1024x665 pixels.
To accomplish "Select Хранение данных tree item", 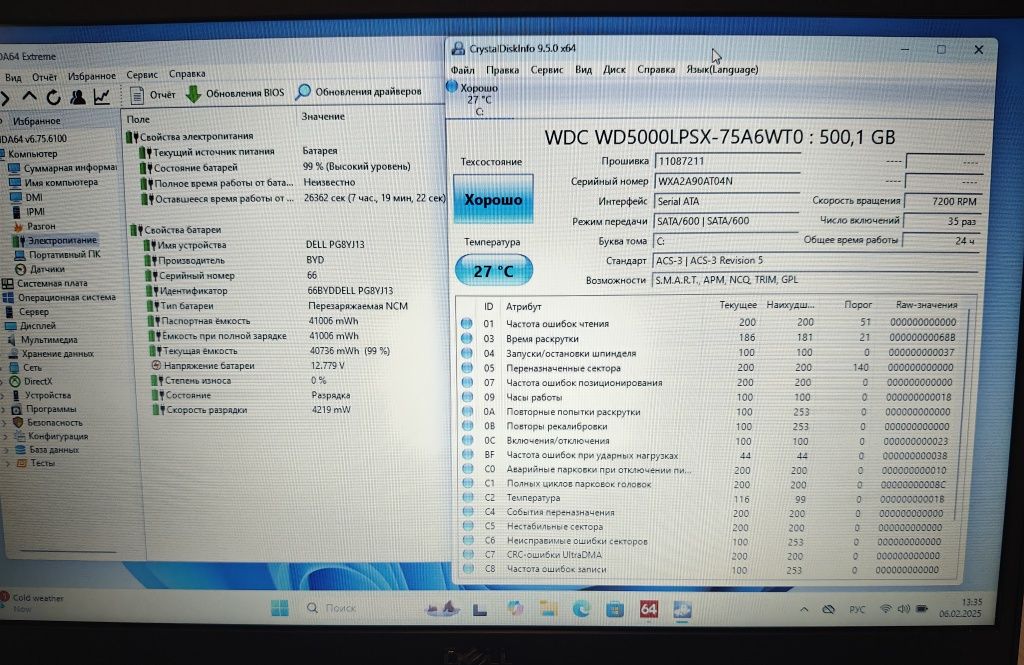I will click(x=50, y=353).
